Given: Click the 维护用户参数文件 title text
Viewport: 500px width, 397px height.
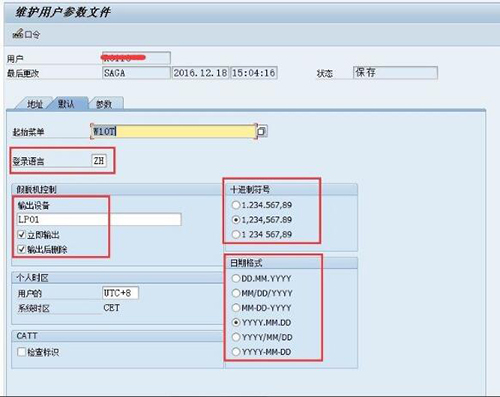Looking at the screenshot, I should pyautogui.click(x=63, y=12).
